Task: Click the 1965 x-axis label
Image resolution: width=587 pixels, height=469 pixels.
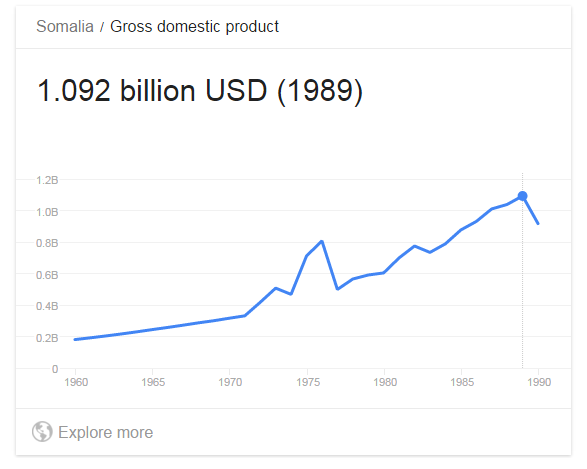Action: pyautogui.click(x=153, y=382)
